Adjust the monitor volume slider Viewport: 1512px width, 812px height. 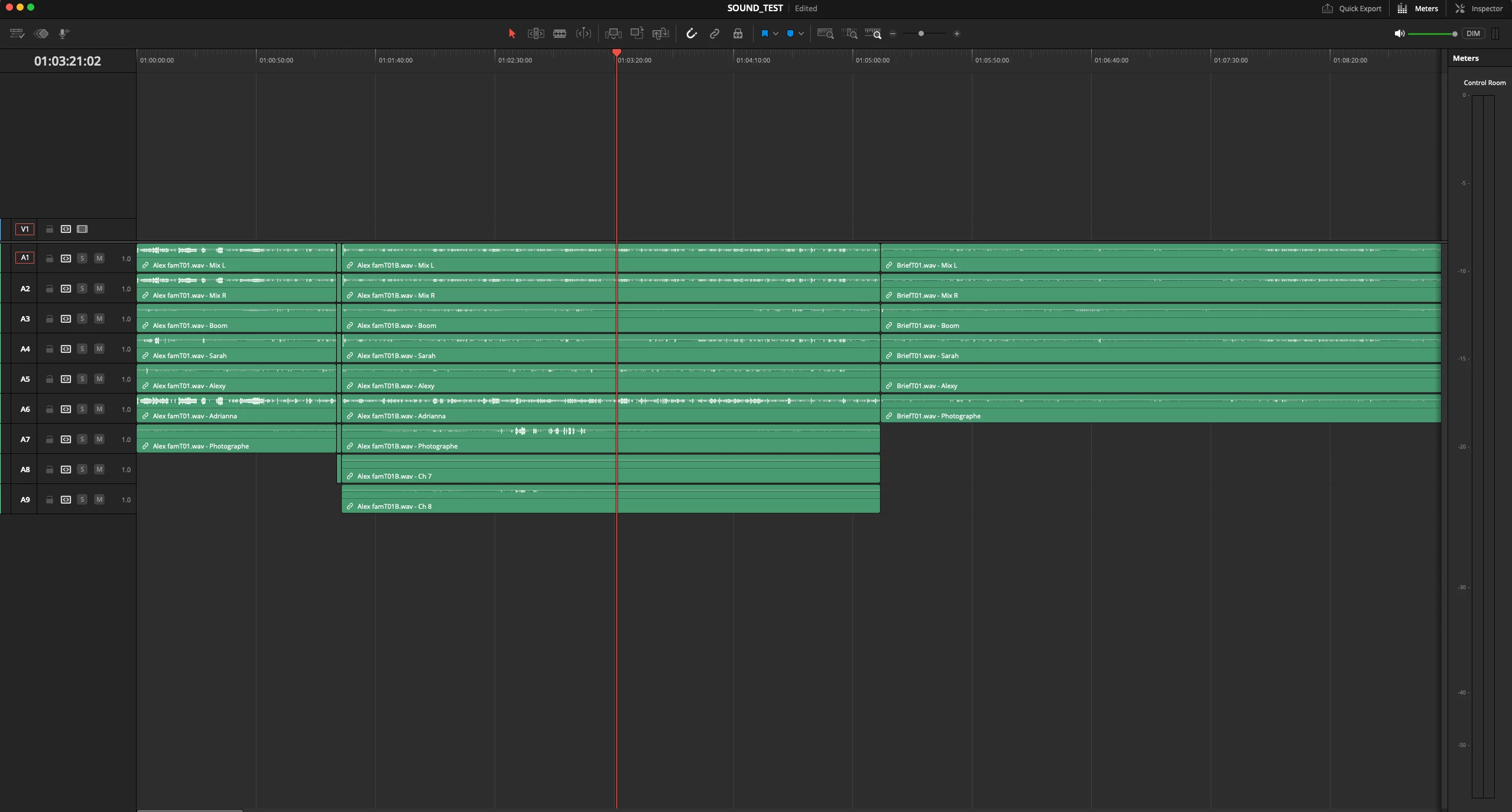pyautogui.click(x=1432, y=34)
